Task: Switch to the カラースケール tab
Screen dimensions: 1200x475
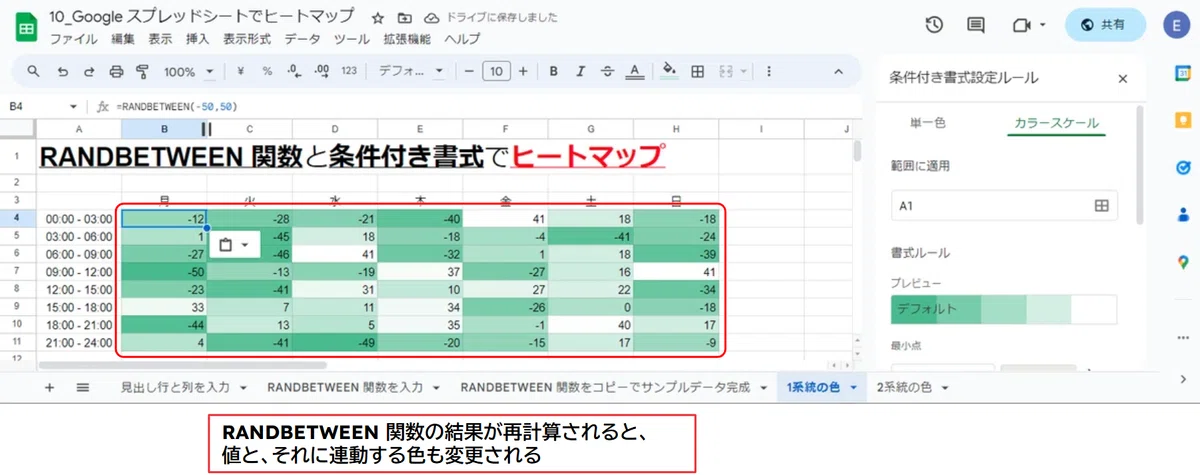Action: [x=1056, y=123]
